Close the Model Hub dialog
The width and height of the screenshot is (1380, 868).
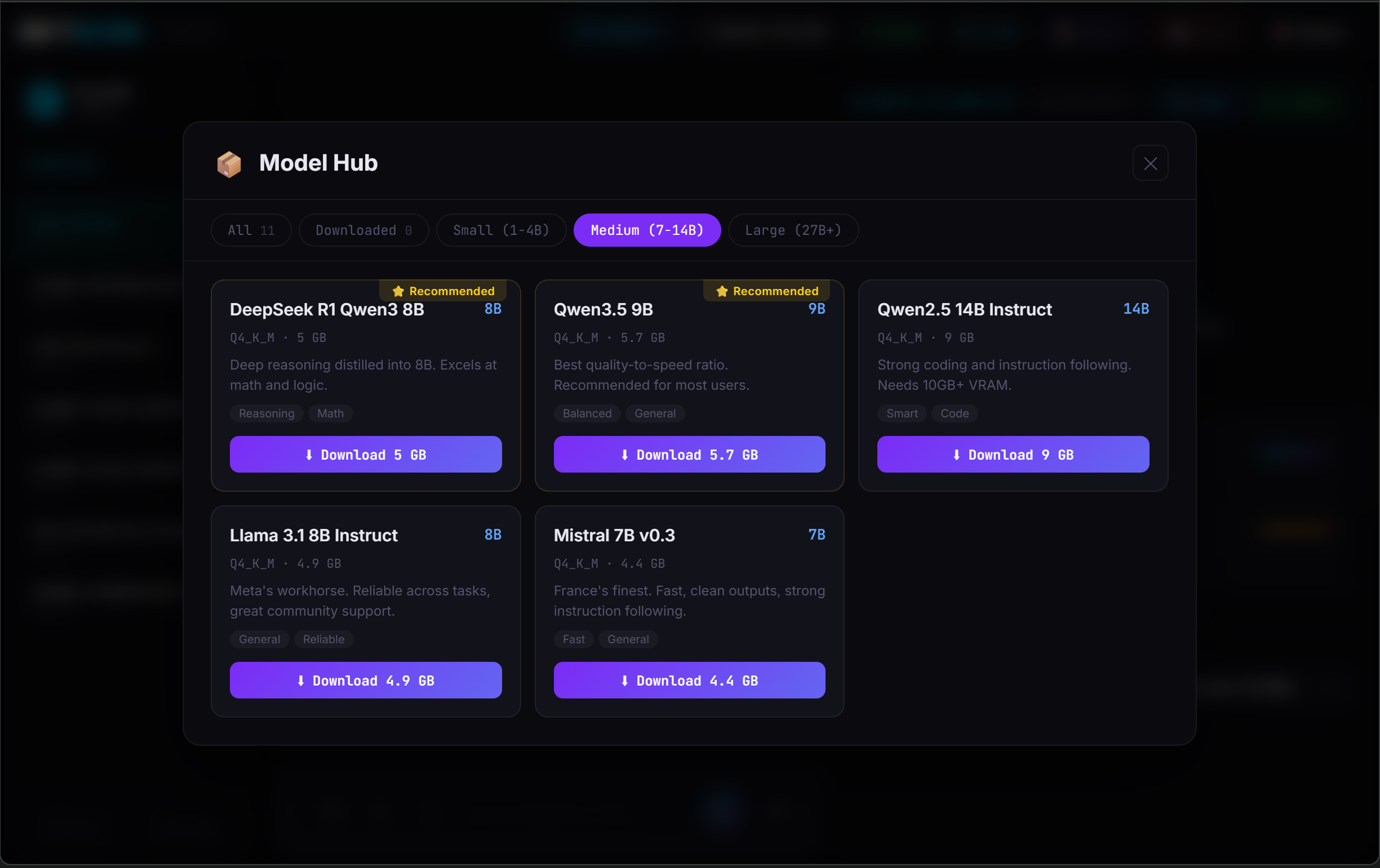pyautogui.click(x=1151, y=163)
